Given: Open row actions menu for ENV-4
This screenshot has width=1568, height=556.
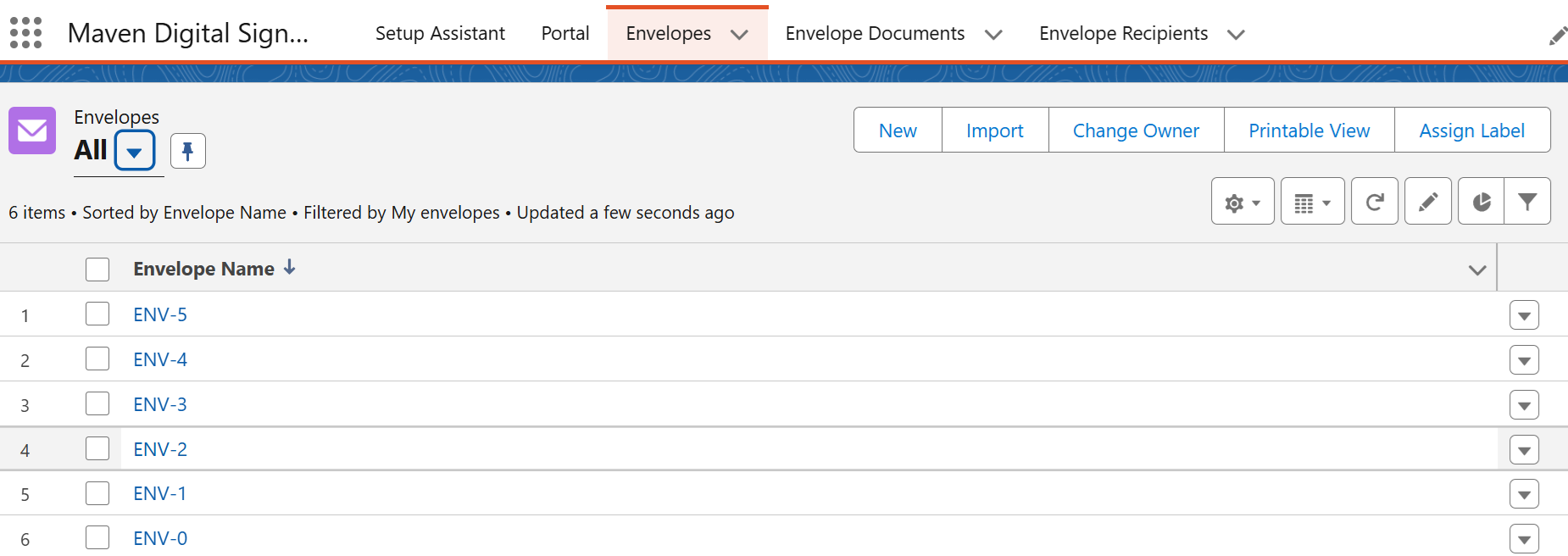Looking at the screenshot, I should pos(1524,360).
